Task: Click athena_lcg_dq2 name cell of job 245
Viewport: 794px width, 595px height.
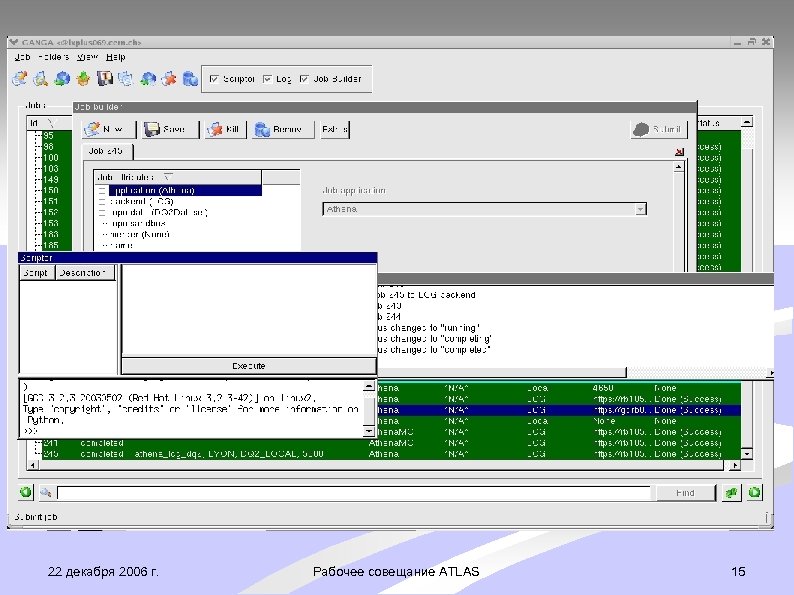Action: pos(229,454)
